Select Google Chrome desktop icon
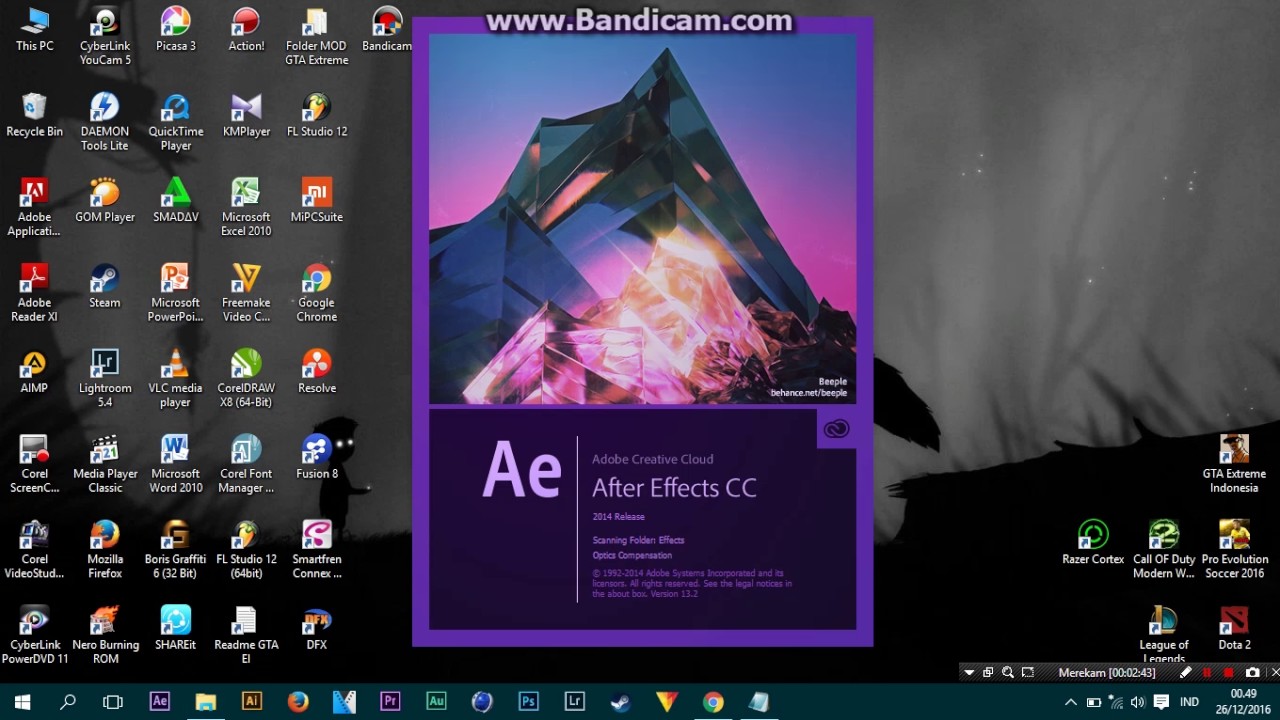Viewport: 1280px width, 720px height. pos(317,293)
